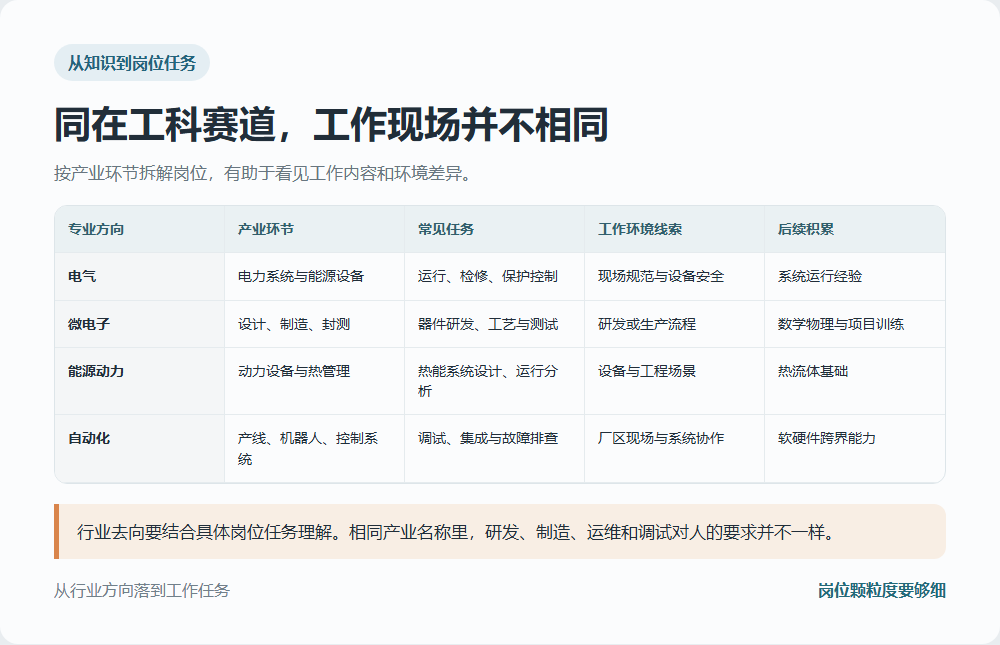Click the cell 热能系统设计、运行分析
Viewport: 1000px width, 645px height.
point(494,381)
